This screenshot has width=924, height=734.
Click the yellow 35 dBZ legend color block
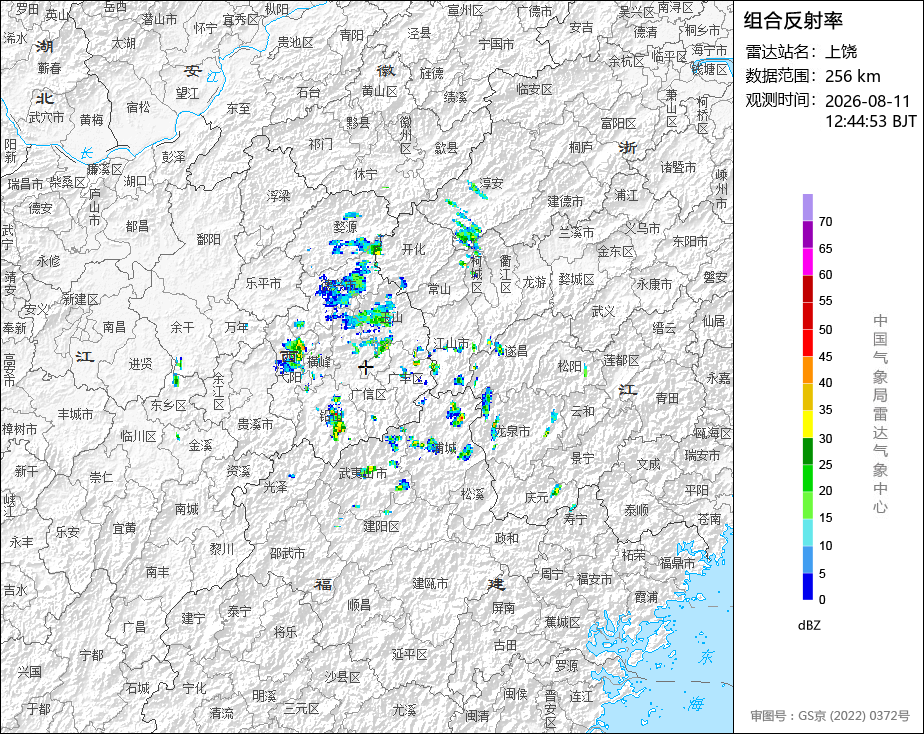point(808,424)
